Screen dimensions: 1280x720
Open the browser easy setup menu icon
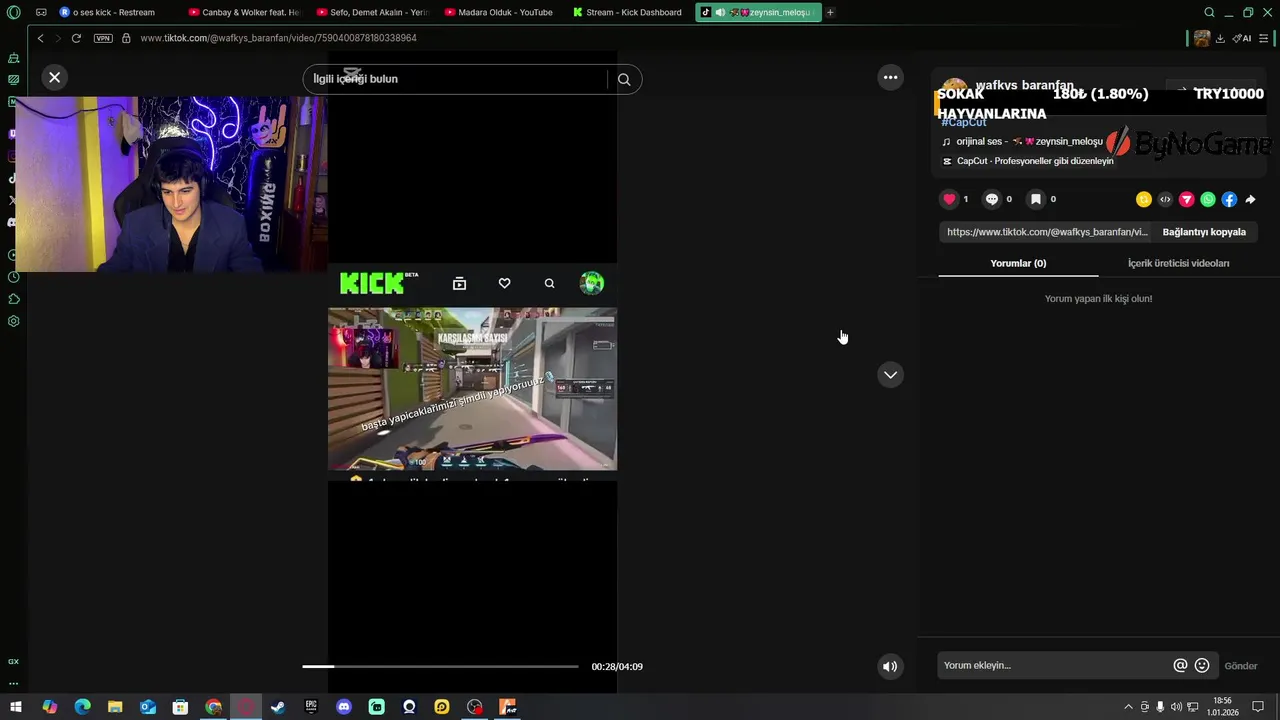point(1264,38)
